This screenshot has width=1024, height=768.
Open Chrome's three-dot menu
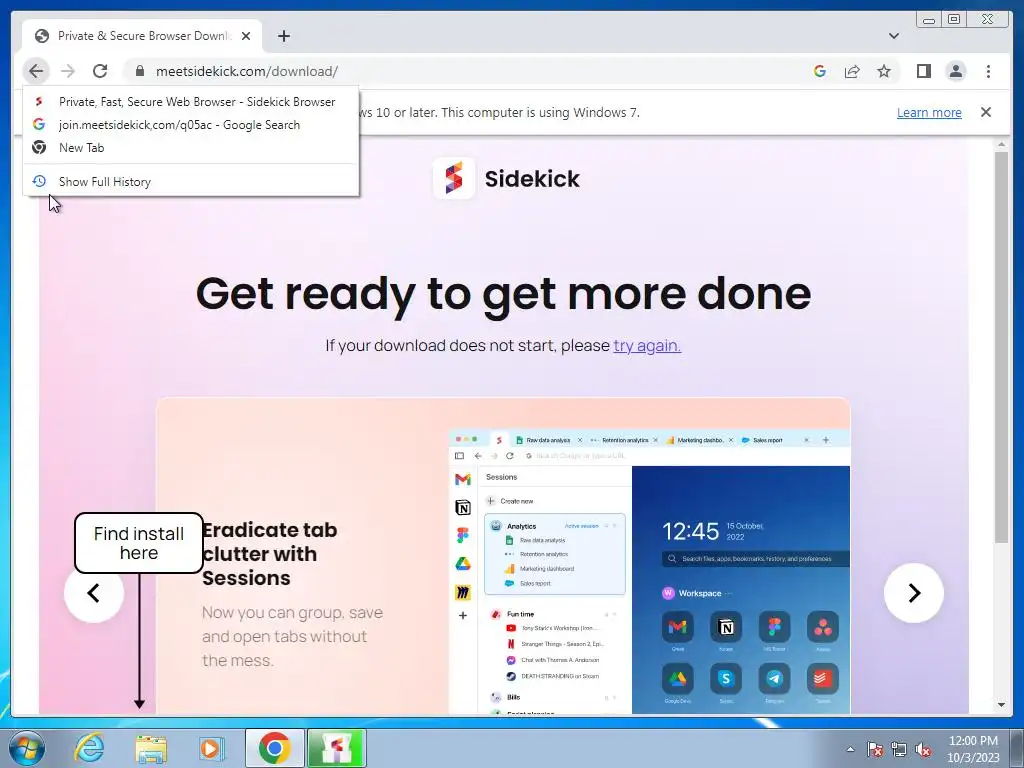click(x=989, y=71)
